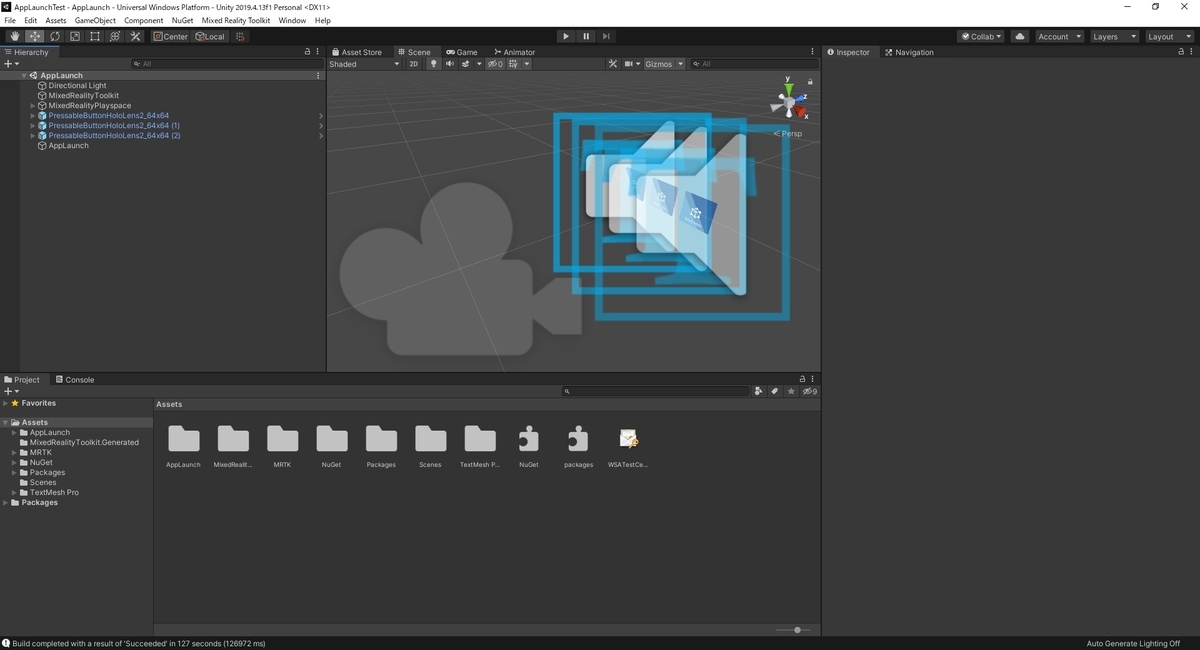This screenshot has height=650, width=1200.
Task: Open the Shaded draw mode dropdown
Action: [365, 64]
